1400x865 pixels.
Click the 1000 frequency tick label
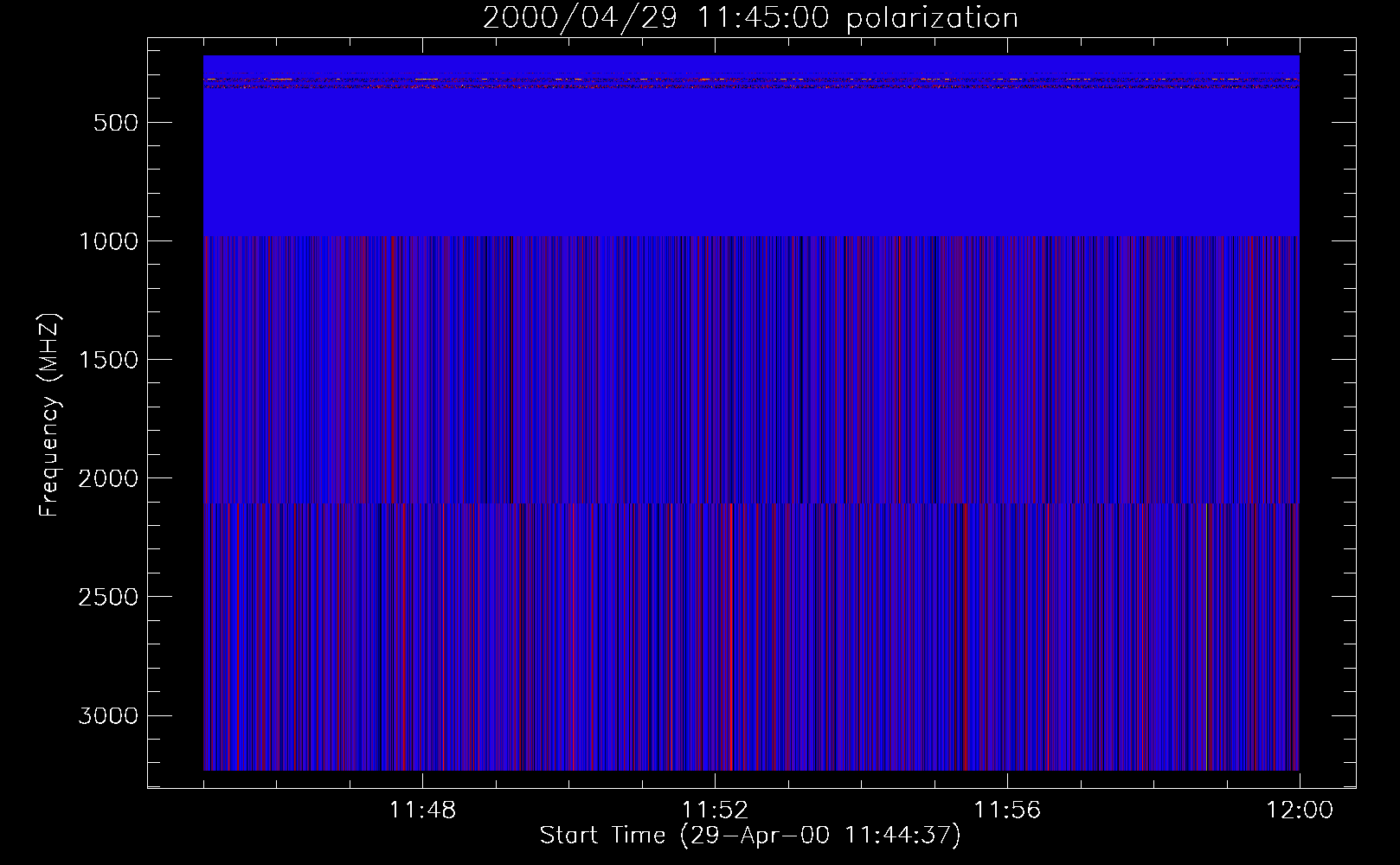click(x=108, y=241)
